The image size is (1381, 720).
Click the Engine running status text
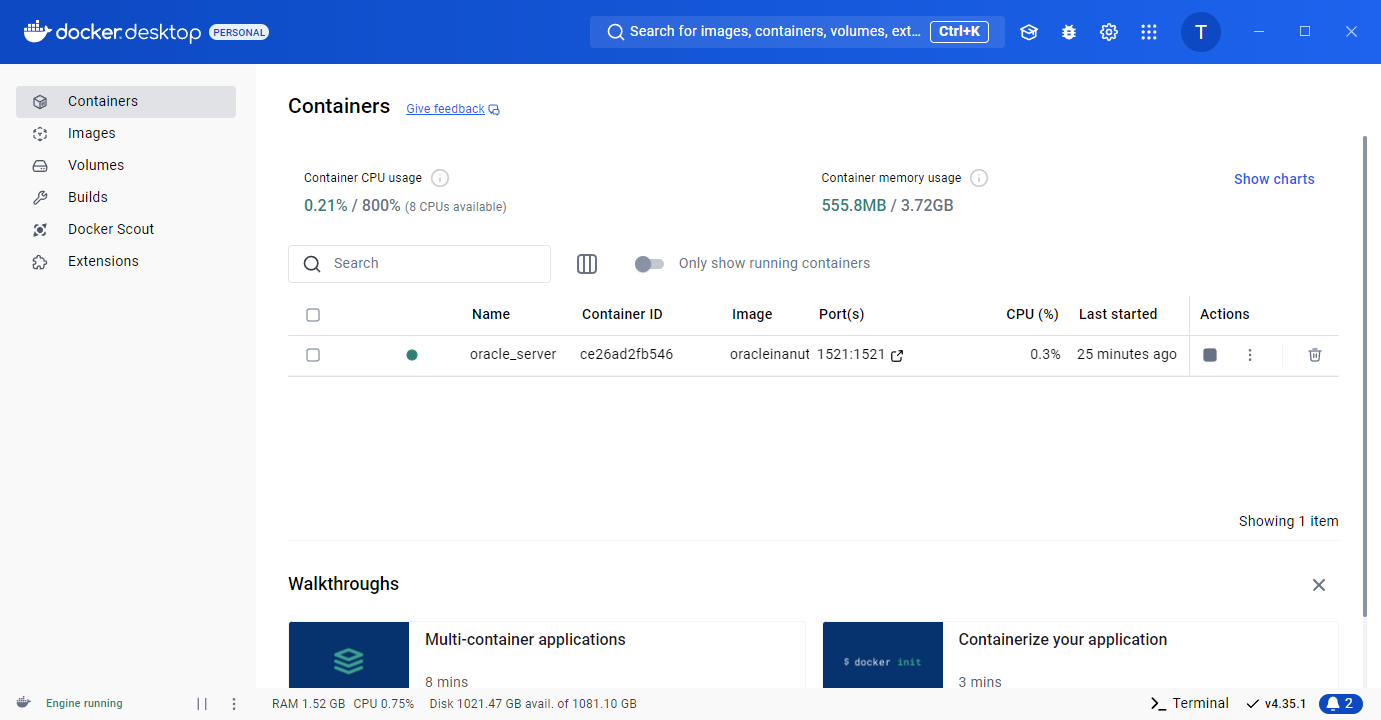[x=84, y=704]
